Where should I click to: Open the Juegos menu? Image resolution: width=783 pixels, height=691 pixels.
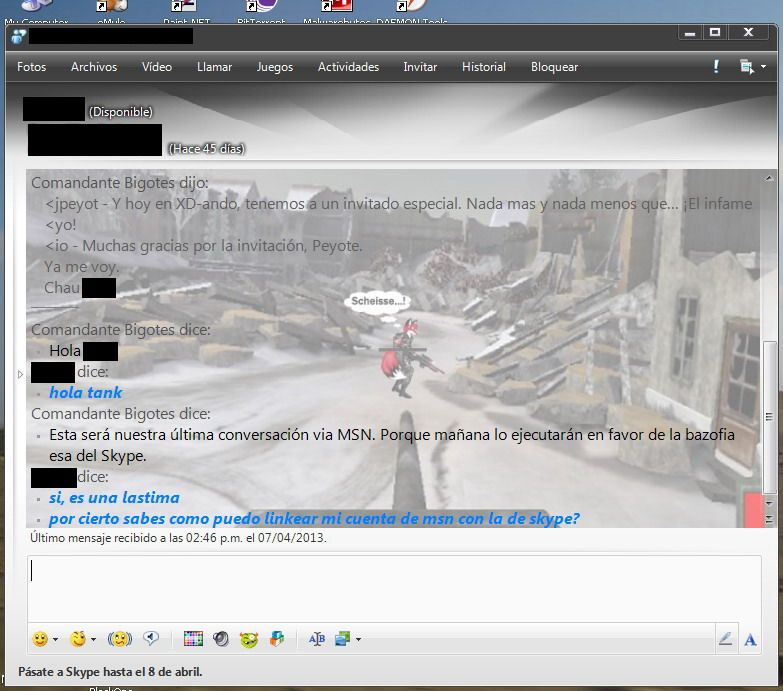[x=275, y=67]
